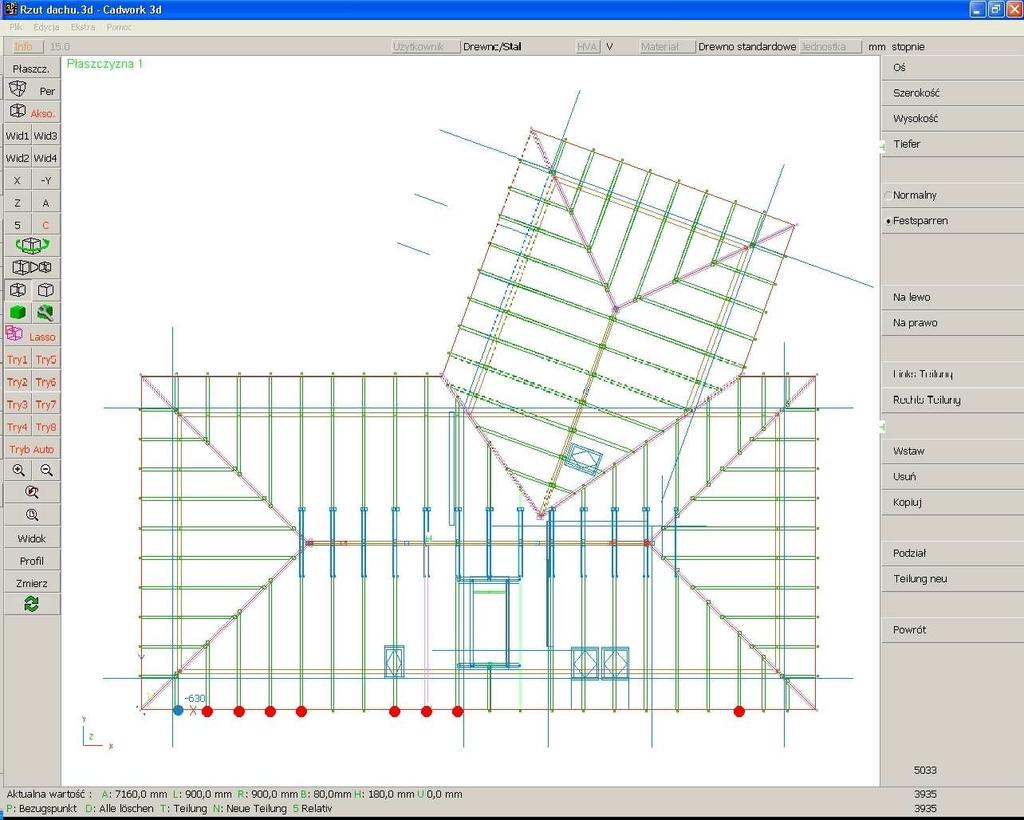Activate the Lasso selection tool

(31, 336)
